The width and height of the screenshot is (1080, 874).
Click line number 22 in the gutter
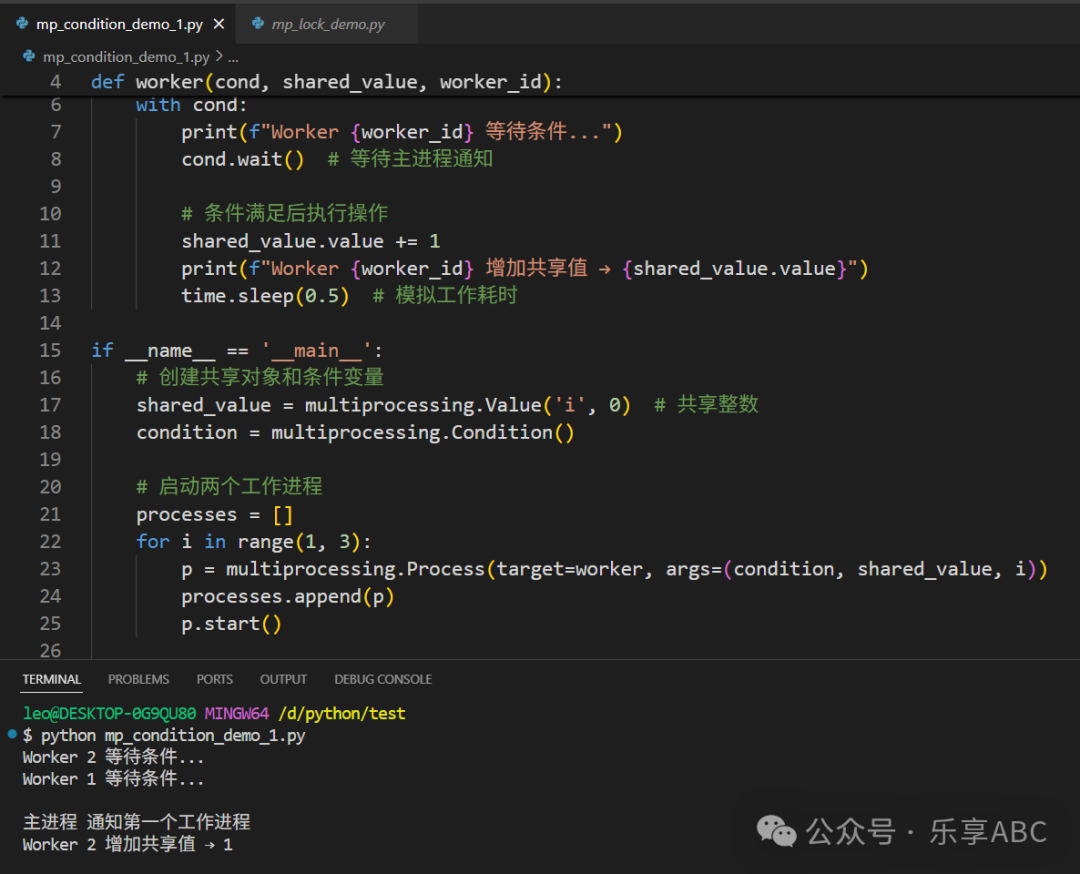click(x=50, y=541)
